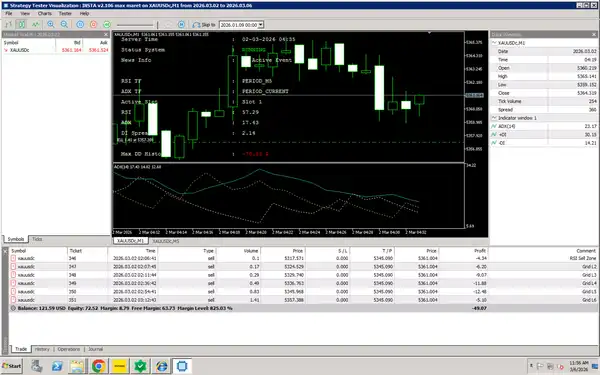Viewport: 600px width, 375px height.
Task: Zoom out of the chart
Action: [x=64, y=24]
